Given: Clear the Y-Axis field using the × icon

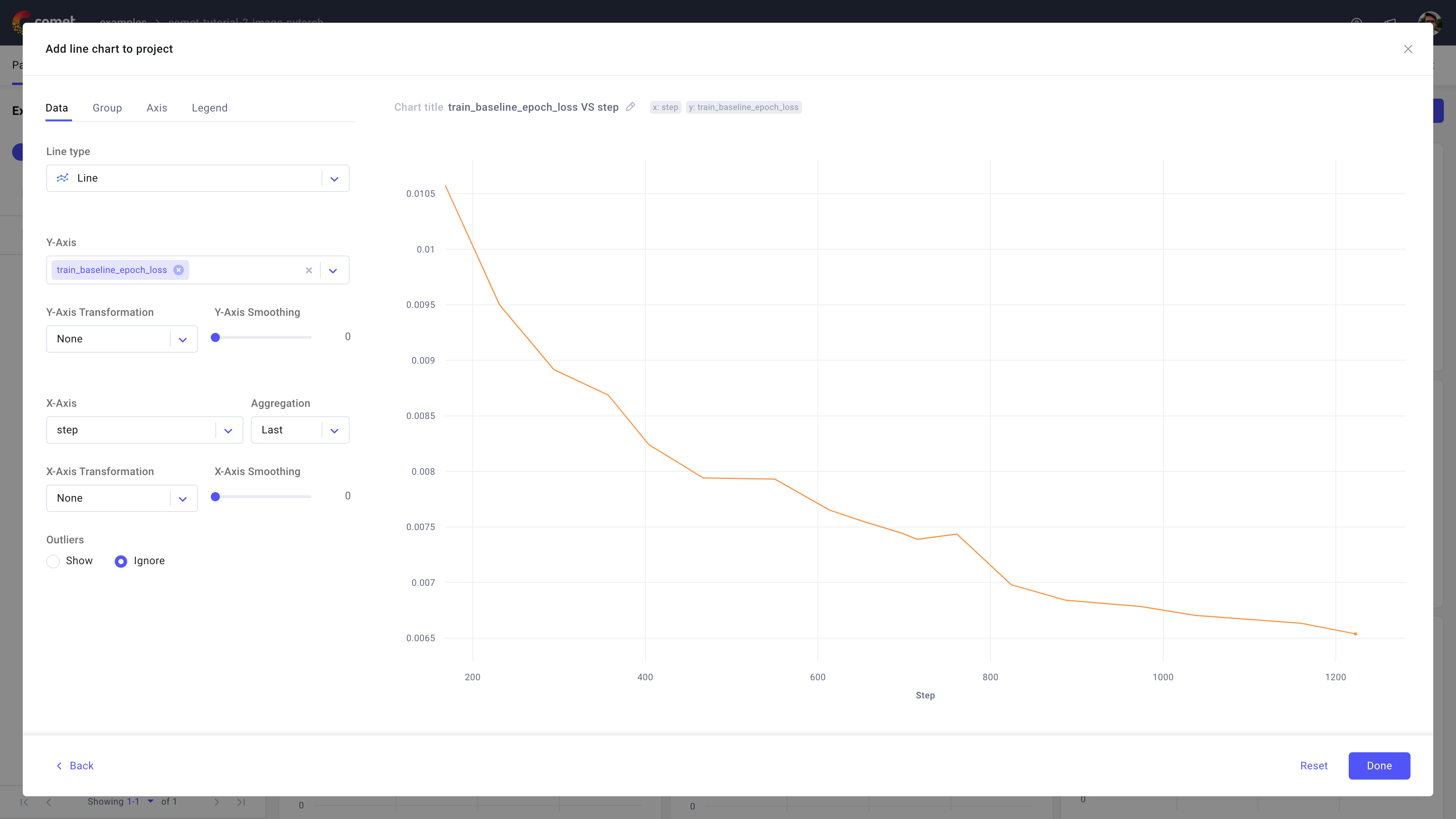Looking at the screenshot, I should (x=309, y=270).
